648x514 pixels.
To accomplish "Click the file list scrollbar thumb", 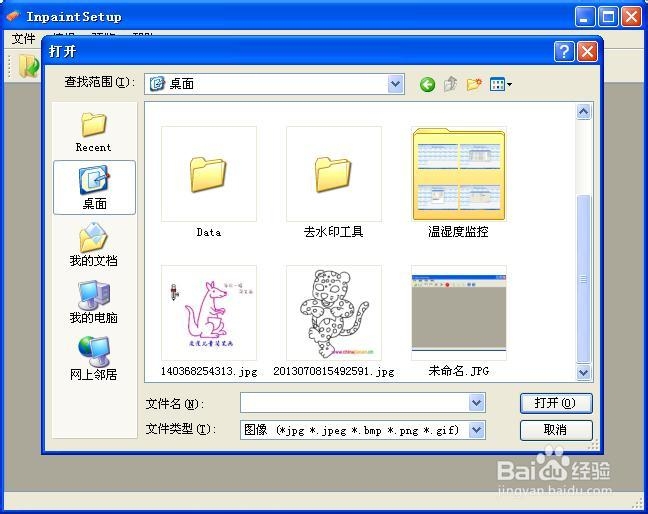I will pyautogui.click(x=584, y=280).
